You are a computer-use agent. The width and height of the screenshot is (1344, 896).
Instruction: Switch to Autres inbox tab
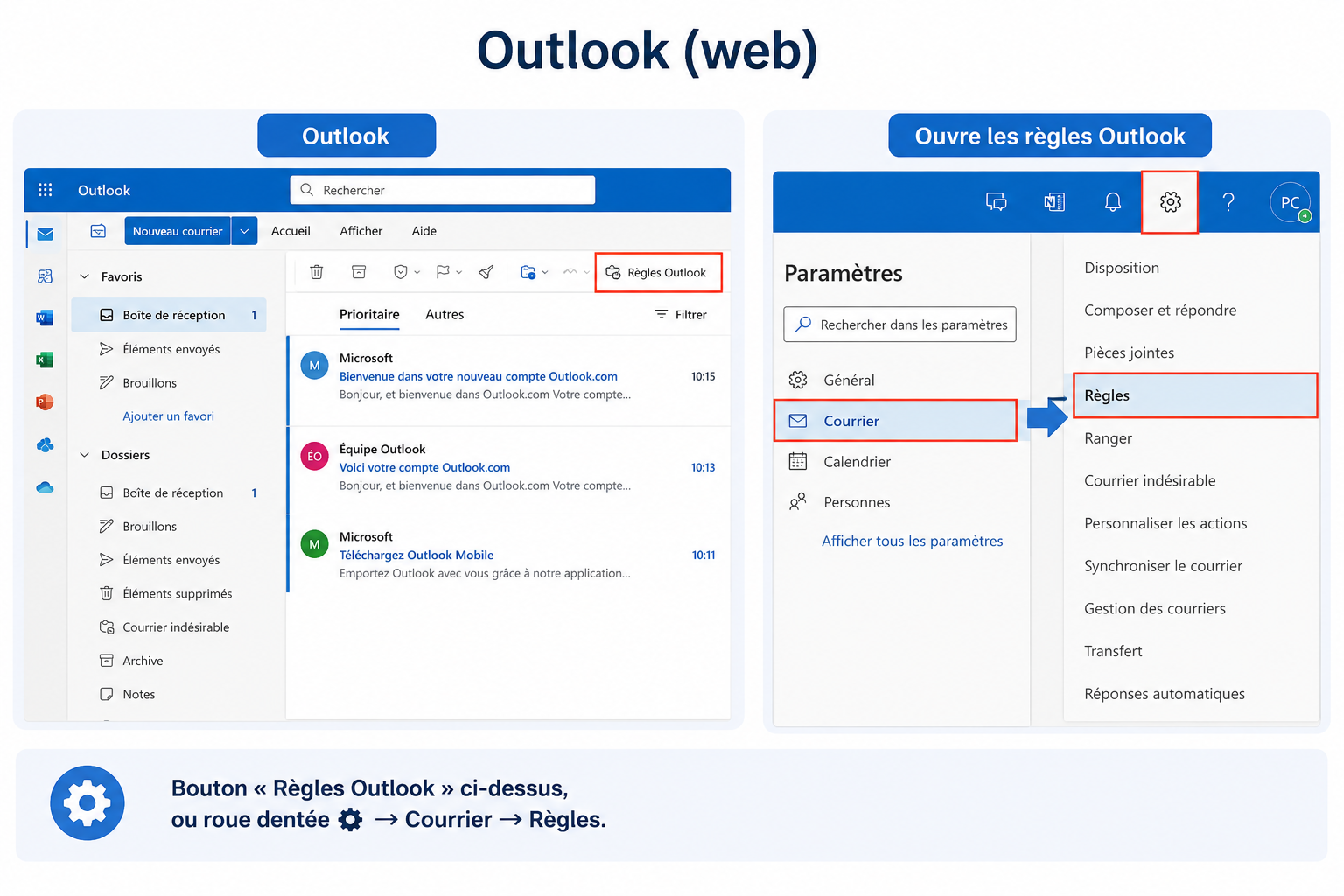click(x=444, y=315)
